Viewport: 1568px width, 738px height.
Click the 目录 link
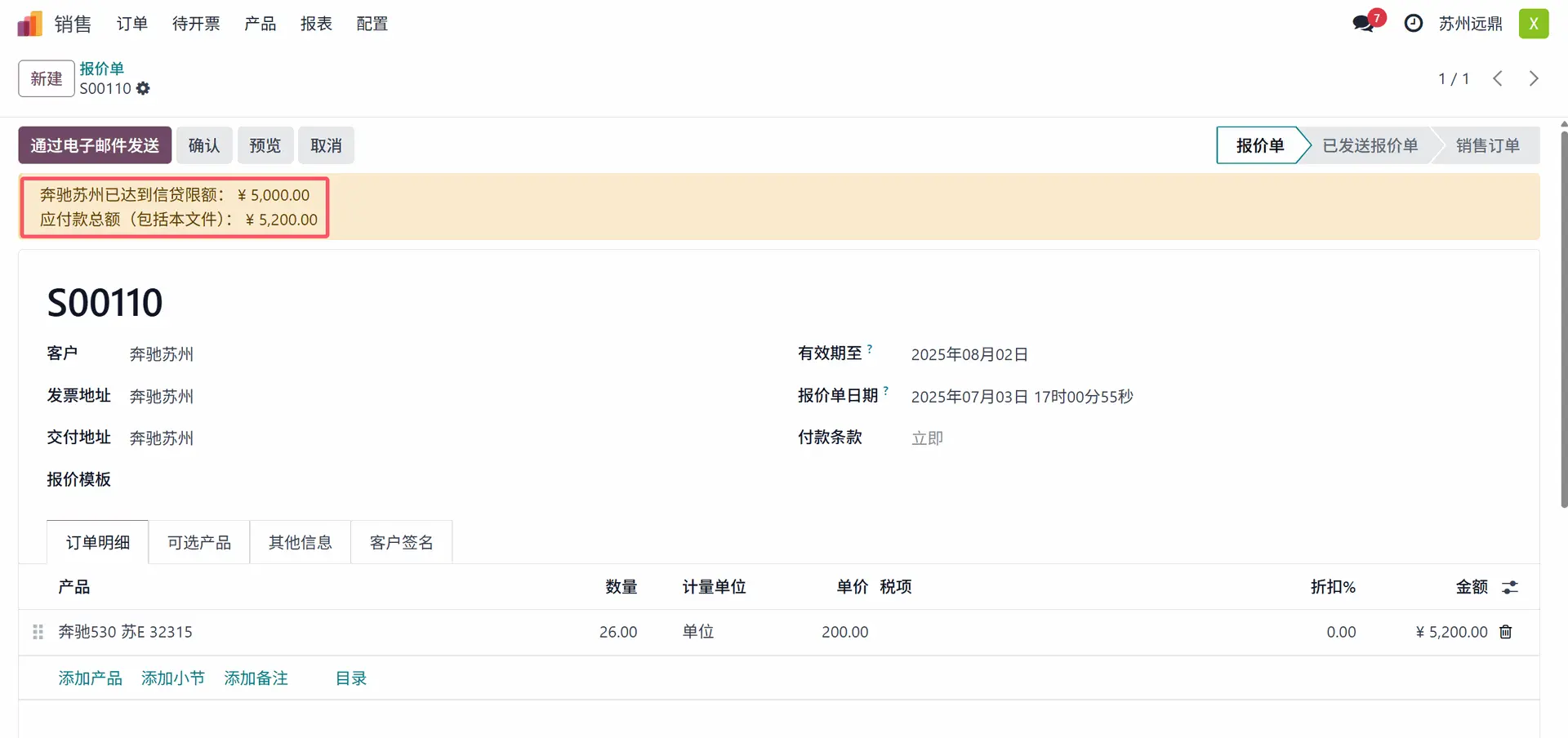tap(351, 678)
